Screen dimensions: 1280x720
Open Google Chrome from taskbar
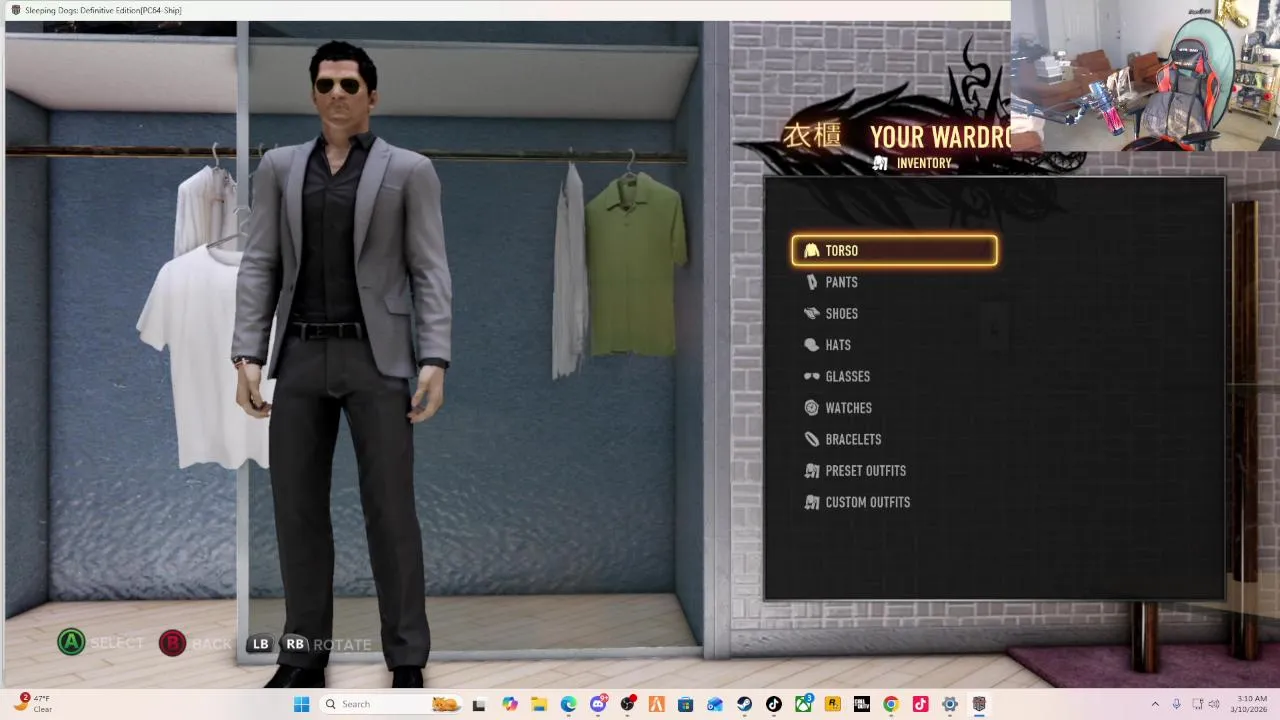891,704
